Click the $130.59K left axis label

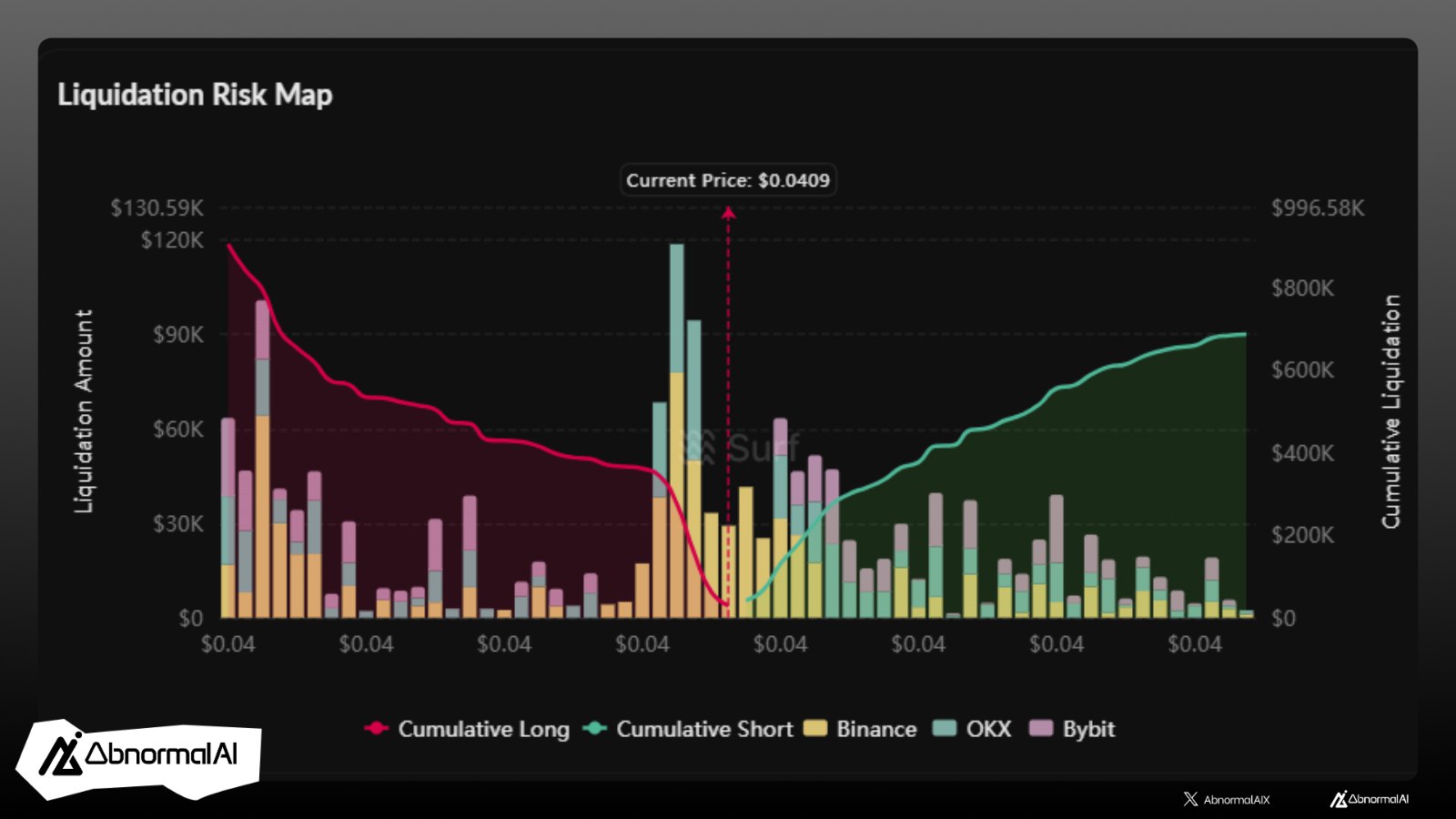point(157,208)
